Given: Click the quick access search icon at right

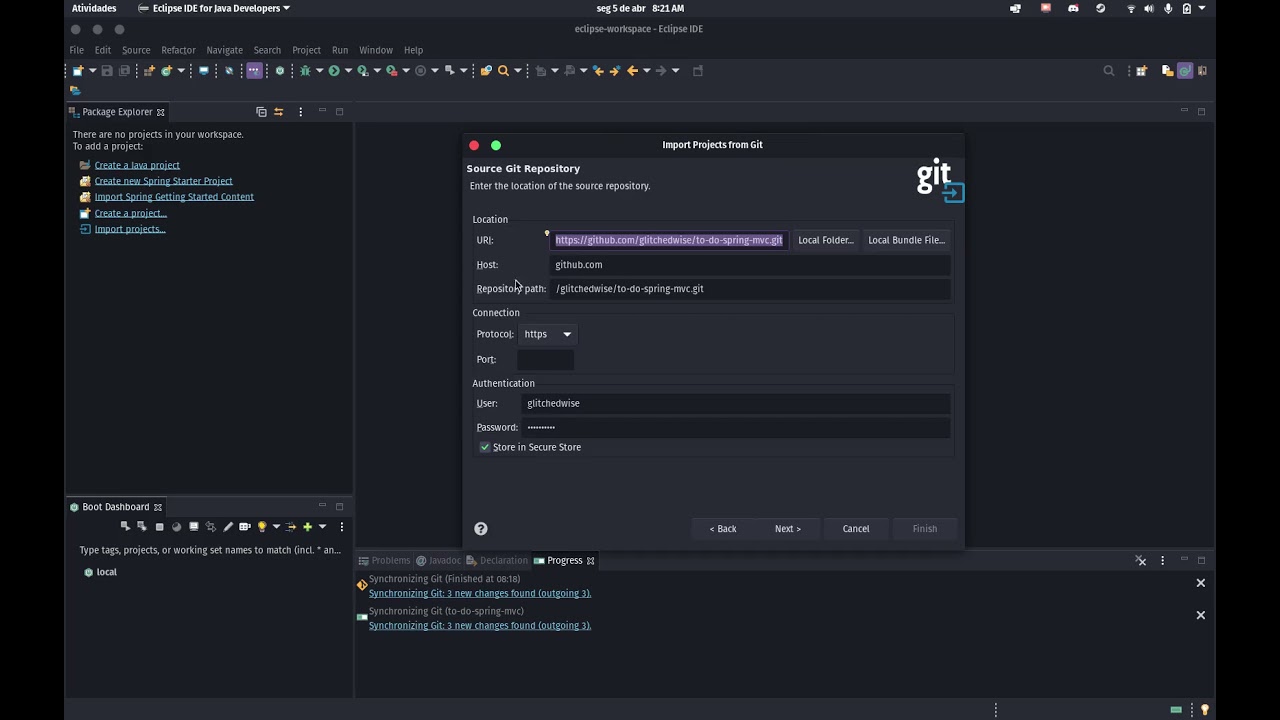Looking at the screenshot, I should click(1108, 70).
